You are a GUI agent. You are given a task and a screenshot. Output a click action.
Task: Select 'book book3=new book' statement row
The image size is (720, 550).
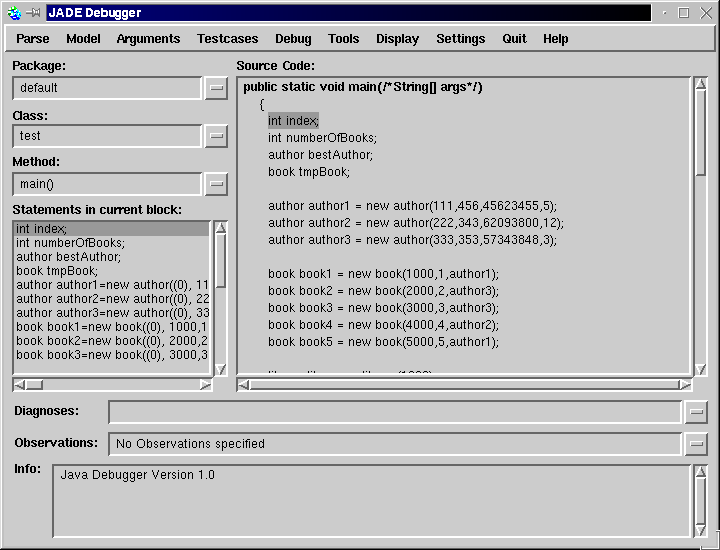[112, 355]
